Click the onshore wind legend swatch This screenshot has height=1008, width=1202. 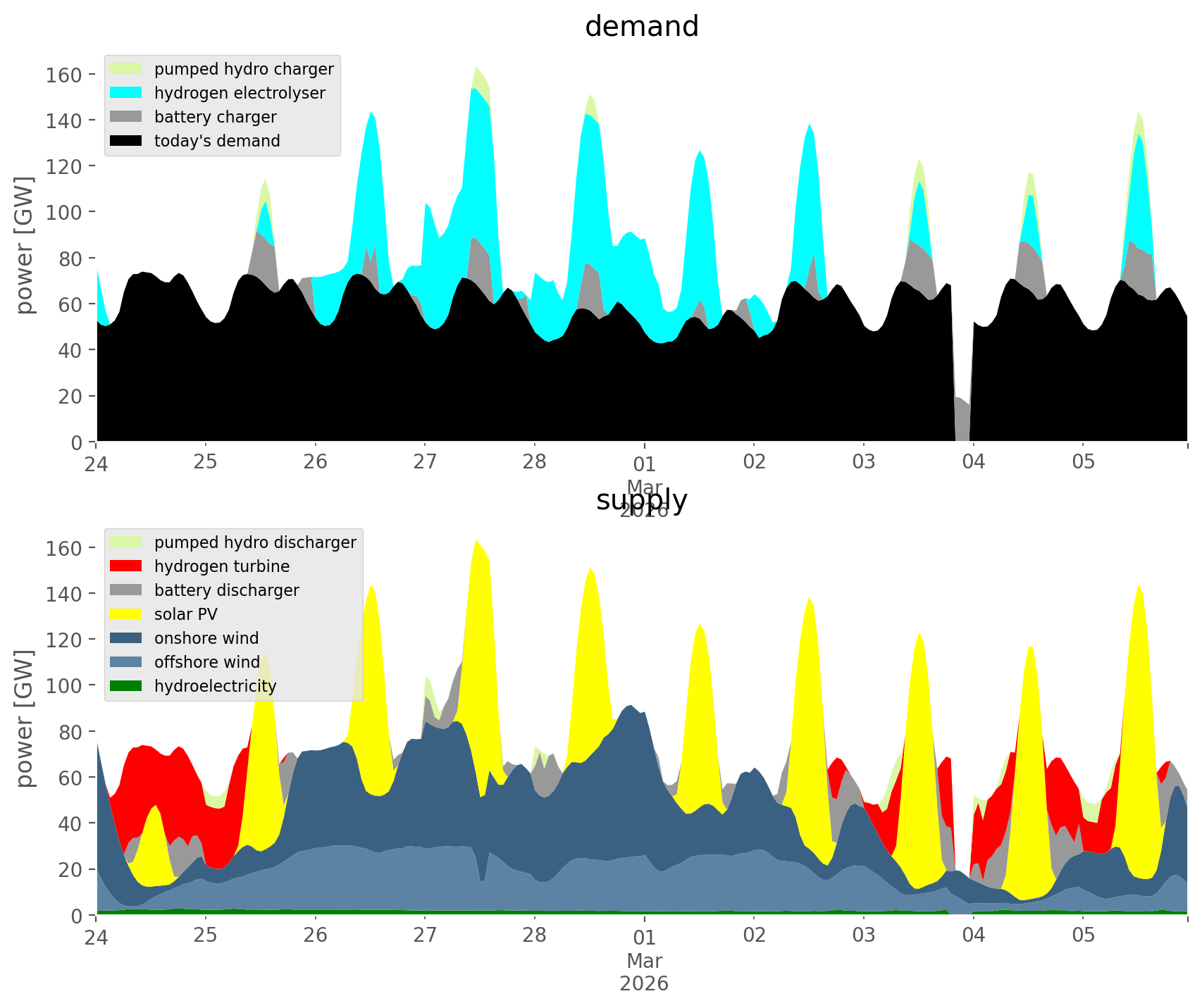click(126, 638)
